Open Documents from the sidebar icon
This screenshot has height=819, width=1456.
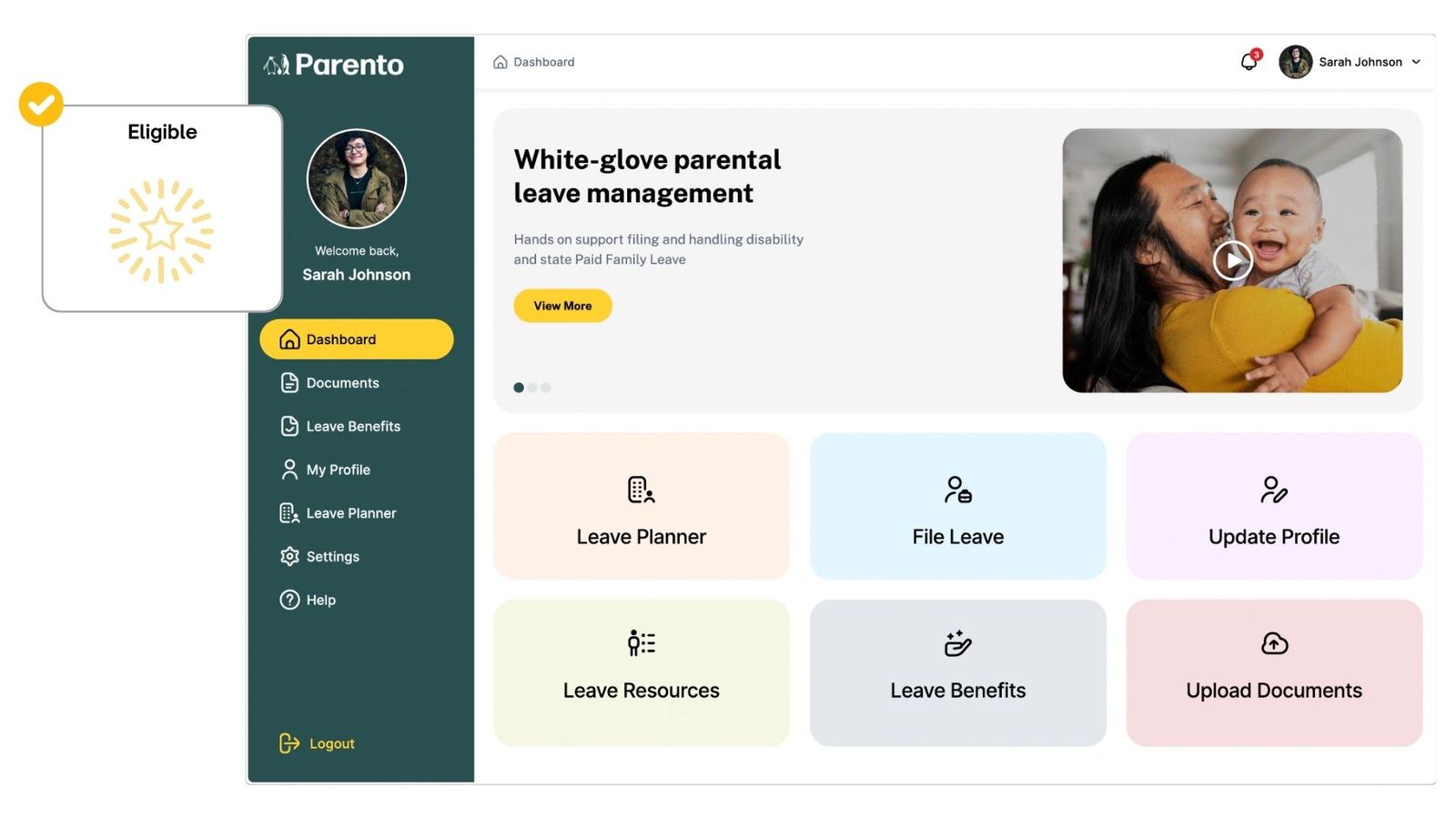[289, 382]
